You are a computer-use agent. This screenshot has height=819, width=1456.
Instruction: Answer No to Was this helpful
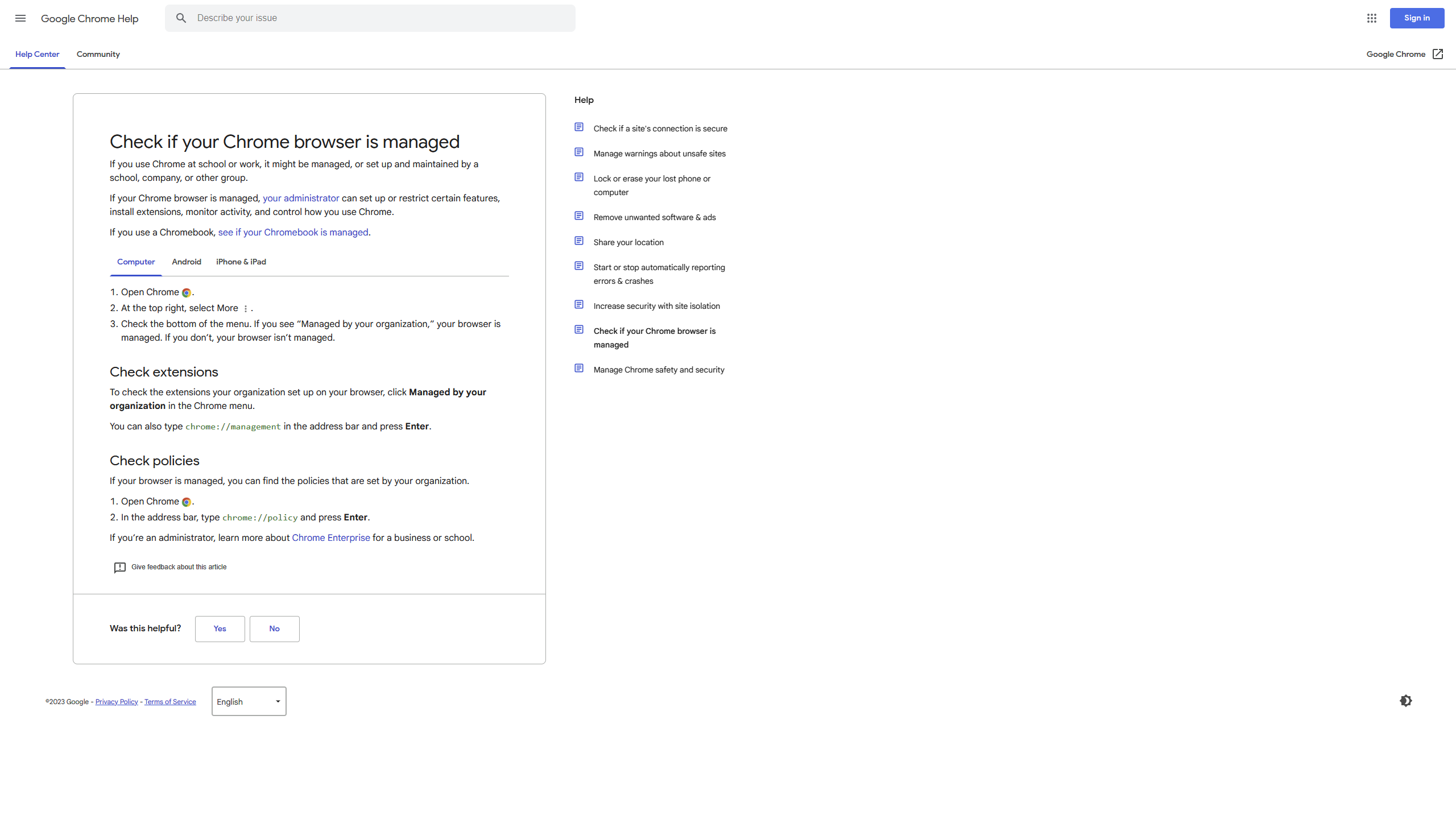[275, 629]
